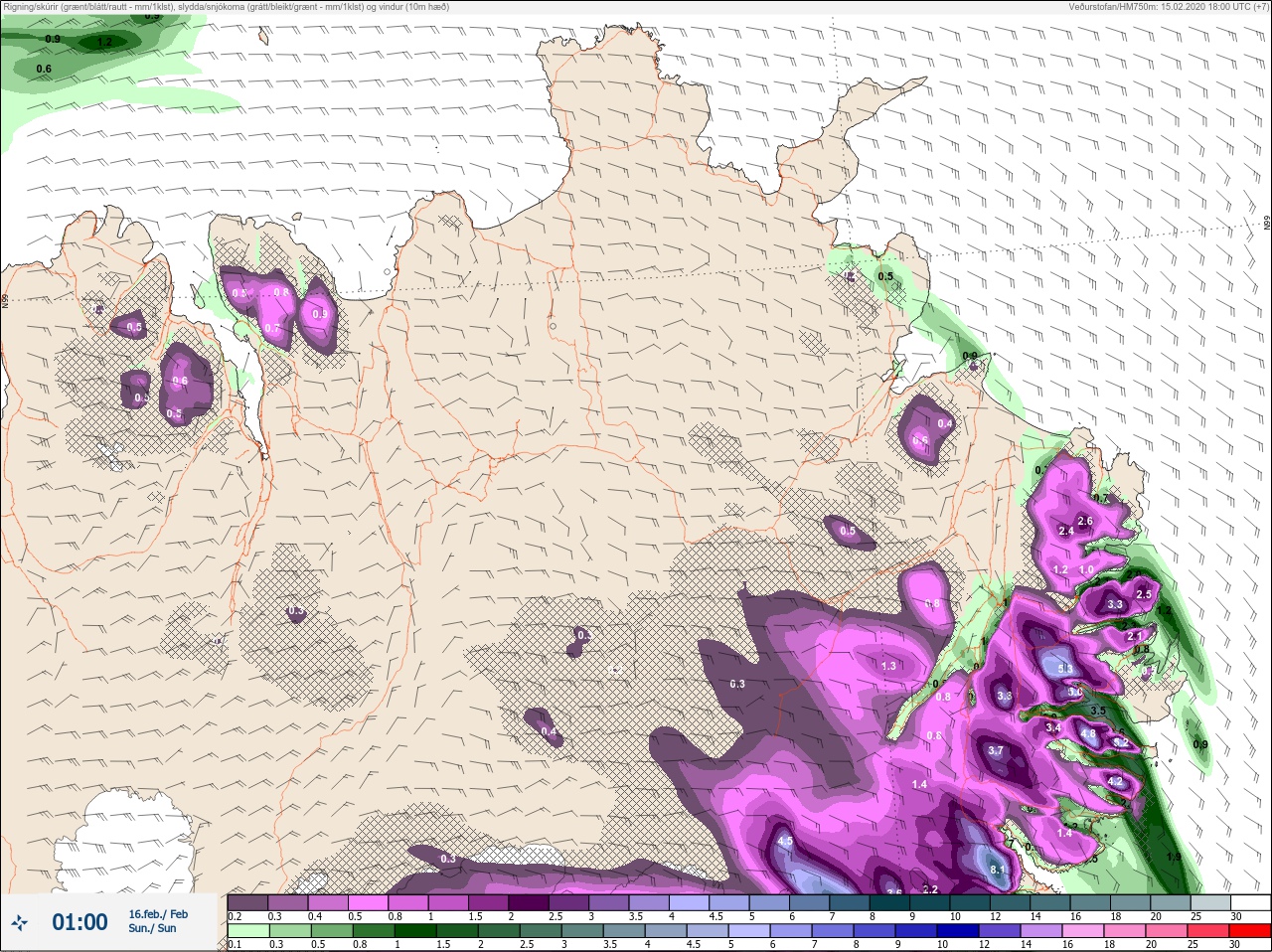Click the 8.1 precipitation value on the map
Screen dimensions: 1272x952
click(999, 870)
